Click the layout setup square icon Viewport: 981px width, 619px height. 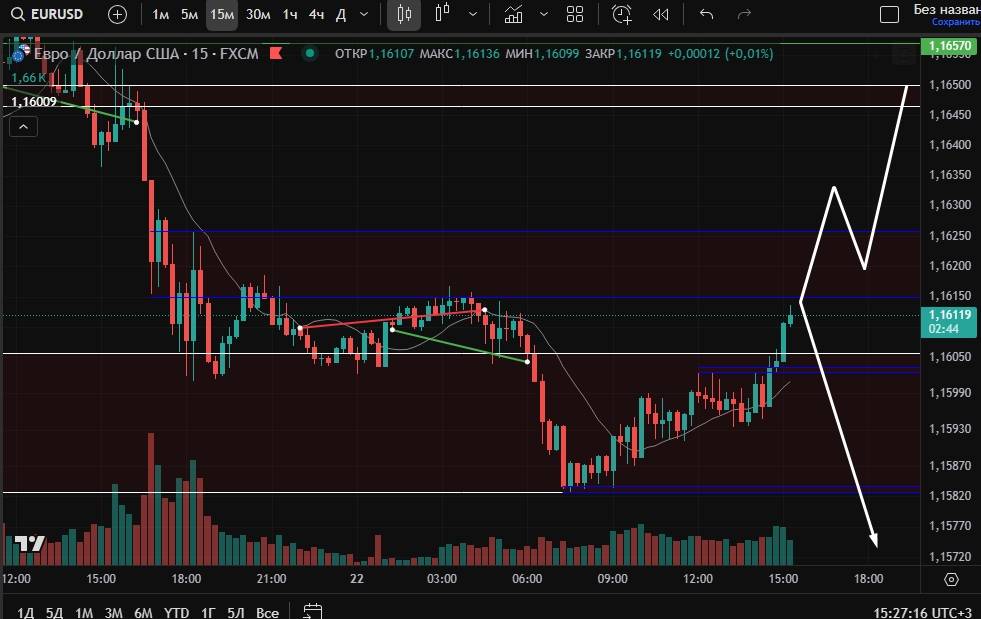tap(888, 14)
